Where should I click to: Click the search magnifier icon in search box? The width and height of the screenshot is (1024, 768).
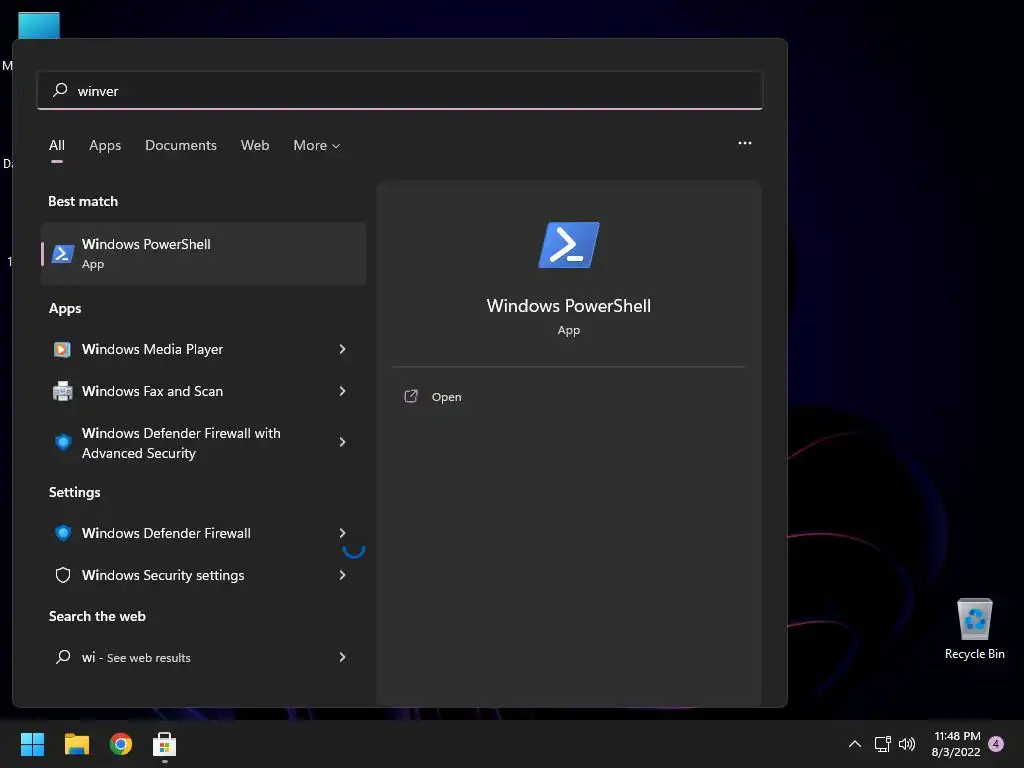coord(60,90)
